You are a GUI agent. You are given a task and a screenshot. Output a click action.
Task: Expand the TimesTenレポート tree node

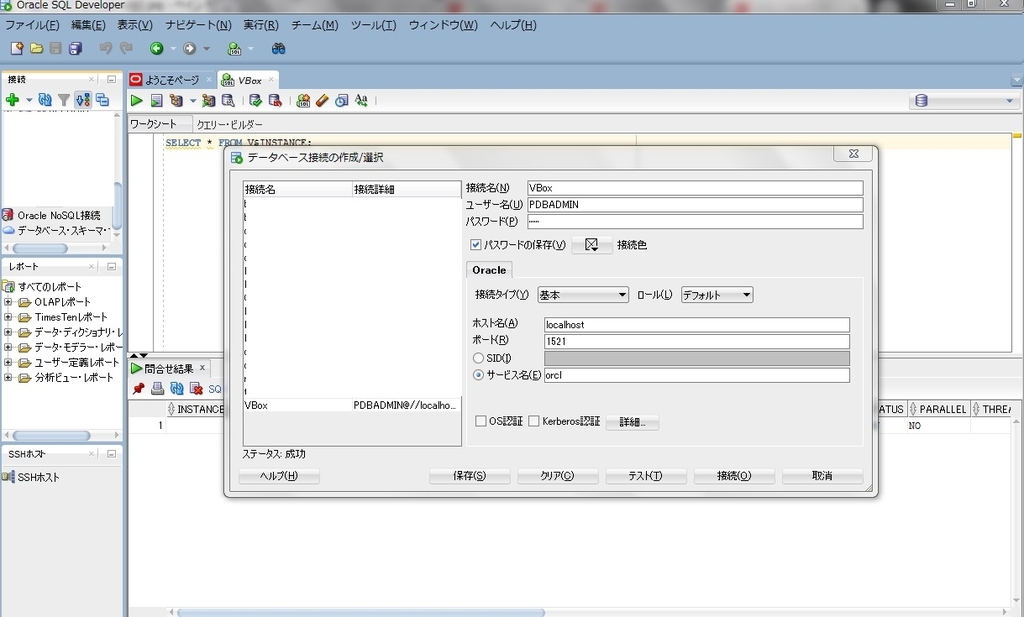click(x=8, y=317)
